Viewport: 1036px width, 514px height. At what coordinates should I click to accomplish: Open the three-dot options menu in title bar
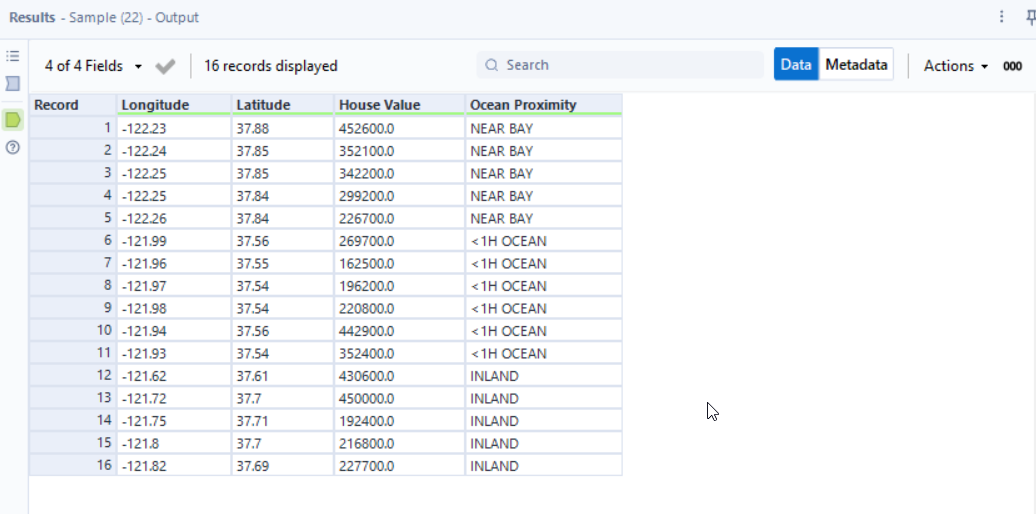coord(1002,17)
